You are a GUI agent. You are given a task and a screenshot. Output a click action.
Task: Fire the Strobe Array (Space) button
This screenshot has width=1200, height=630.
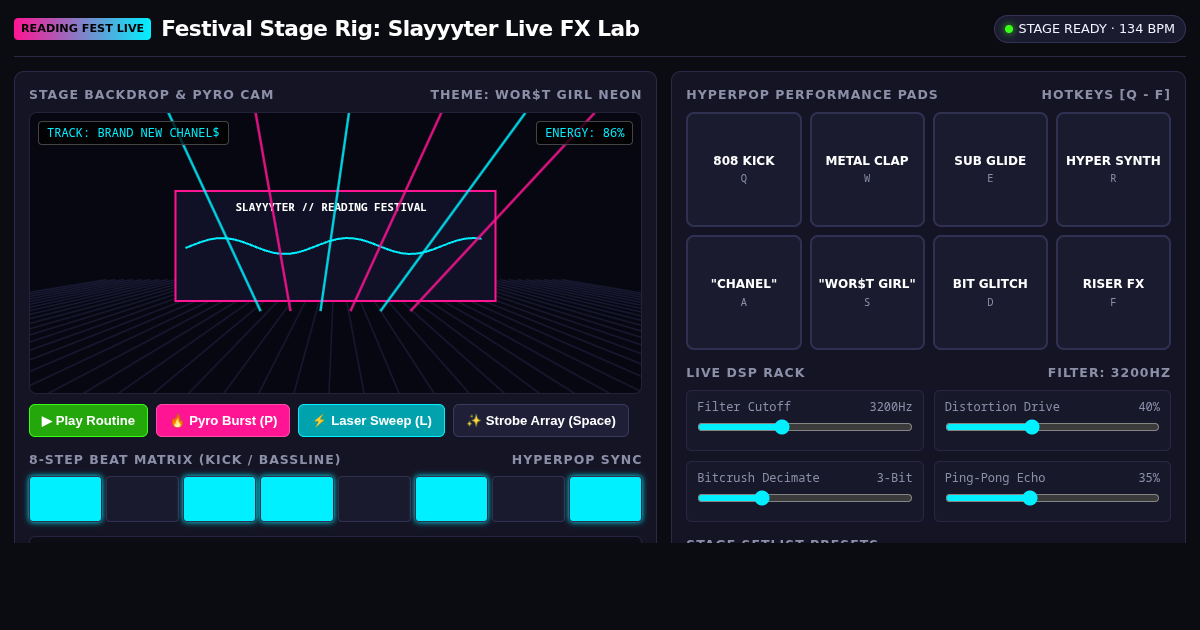(x=541, y=420)
